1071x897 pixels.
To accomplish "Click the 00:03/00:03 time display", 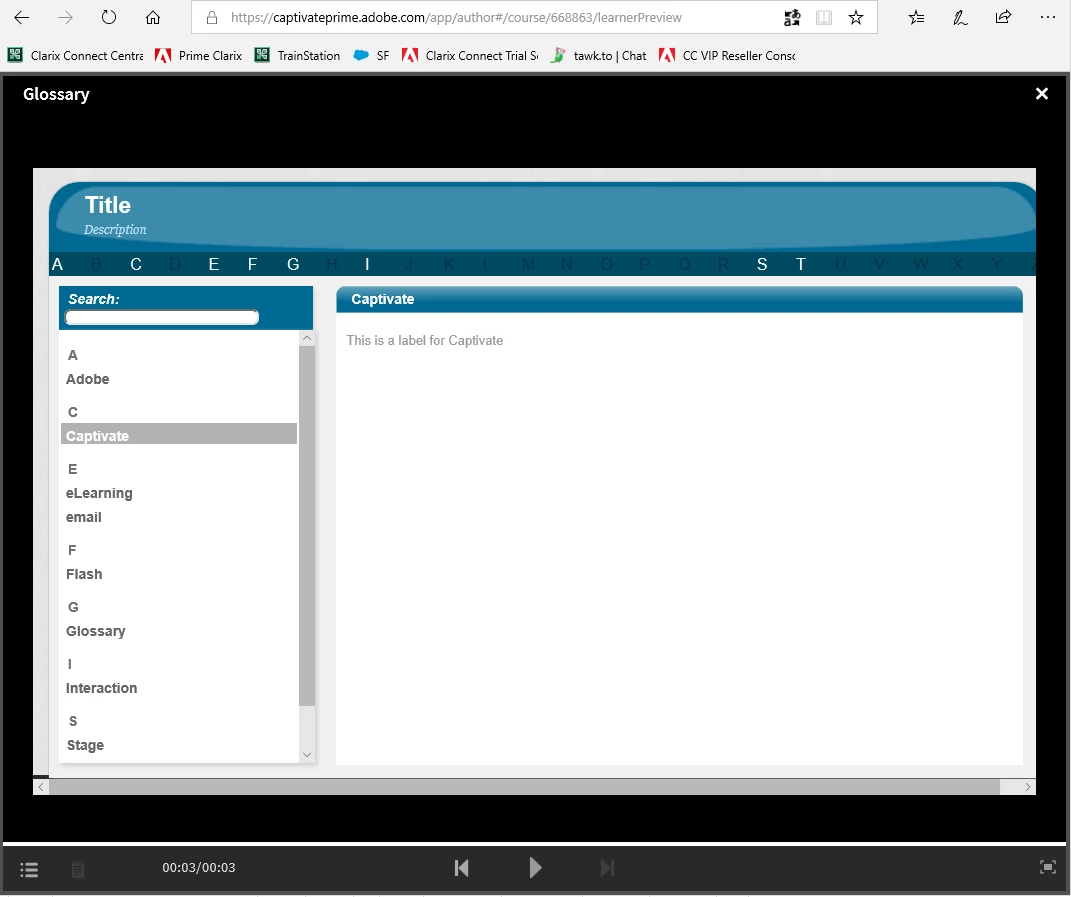I will point(199,868).
